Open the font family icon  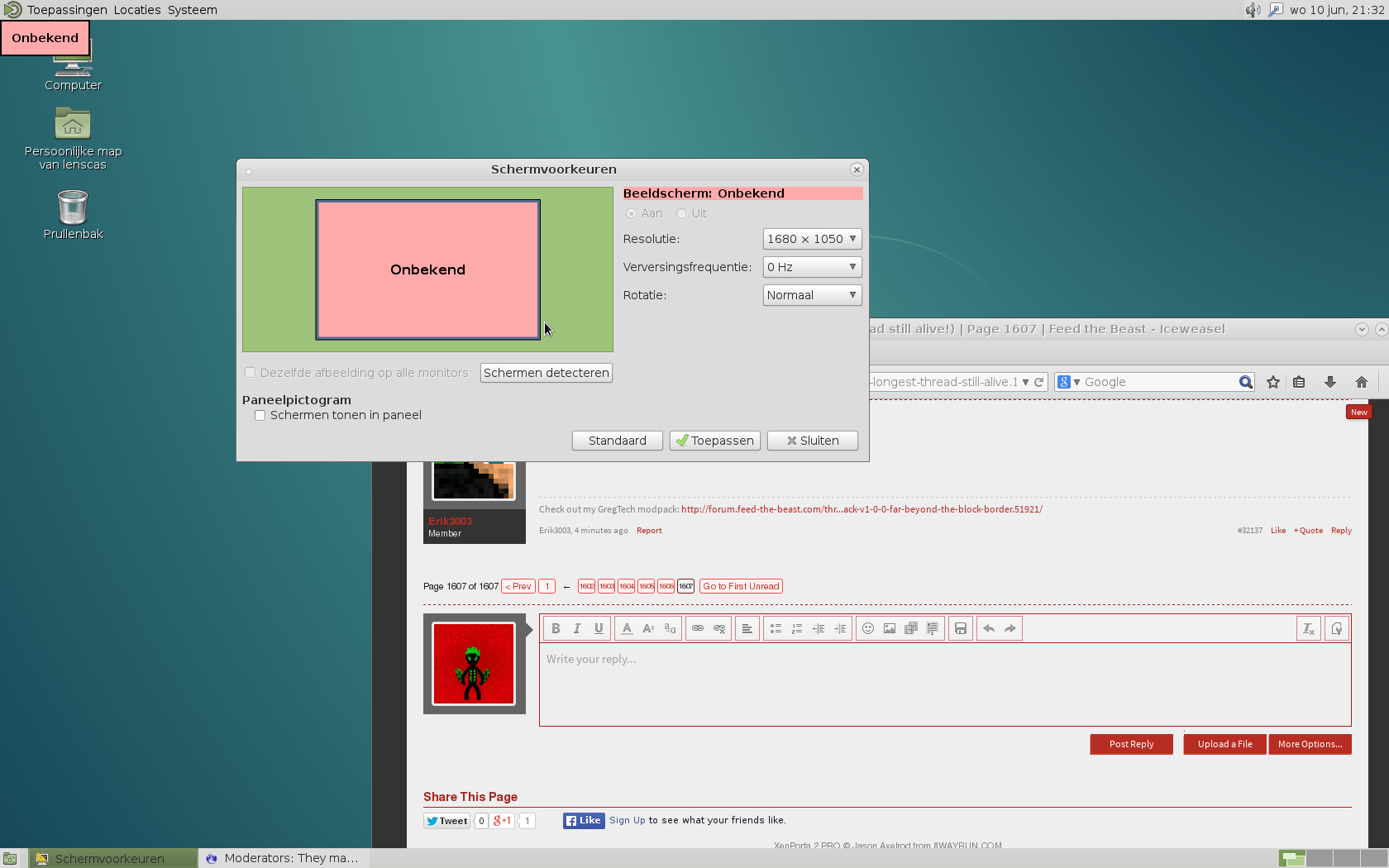[670, 628]
